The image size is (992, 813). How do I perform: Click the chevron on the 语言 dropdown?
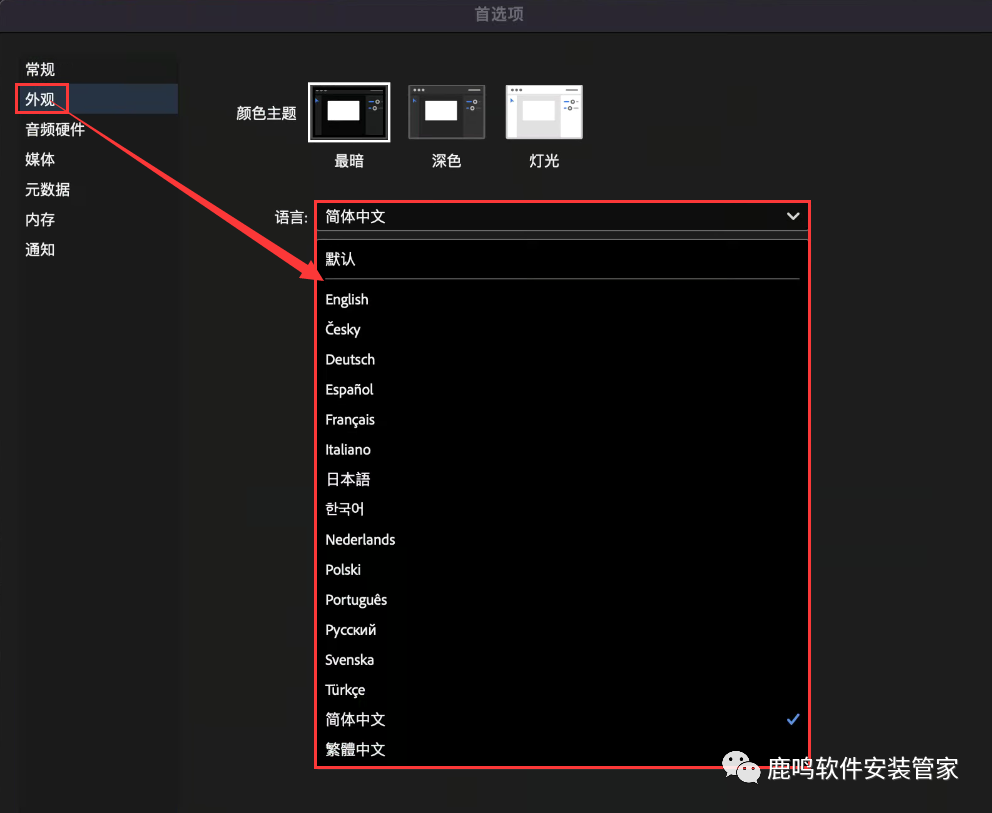click(791, 216)
